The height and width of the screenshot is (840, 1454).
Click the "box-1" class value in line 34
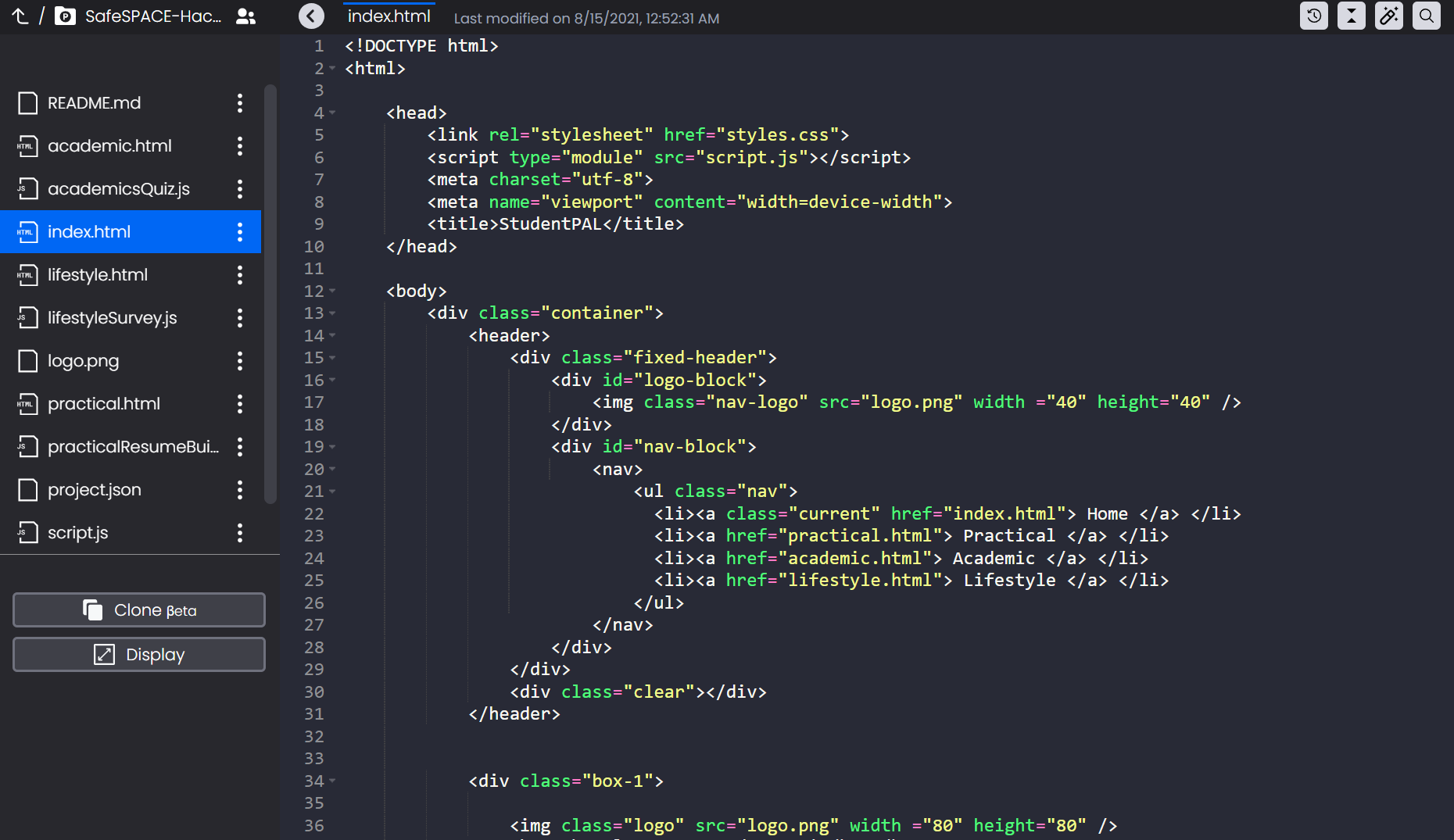618,781
